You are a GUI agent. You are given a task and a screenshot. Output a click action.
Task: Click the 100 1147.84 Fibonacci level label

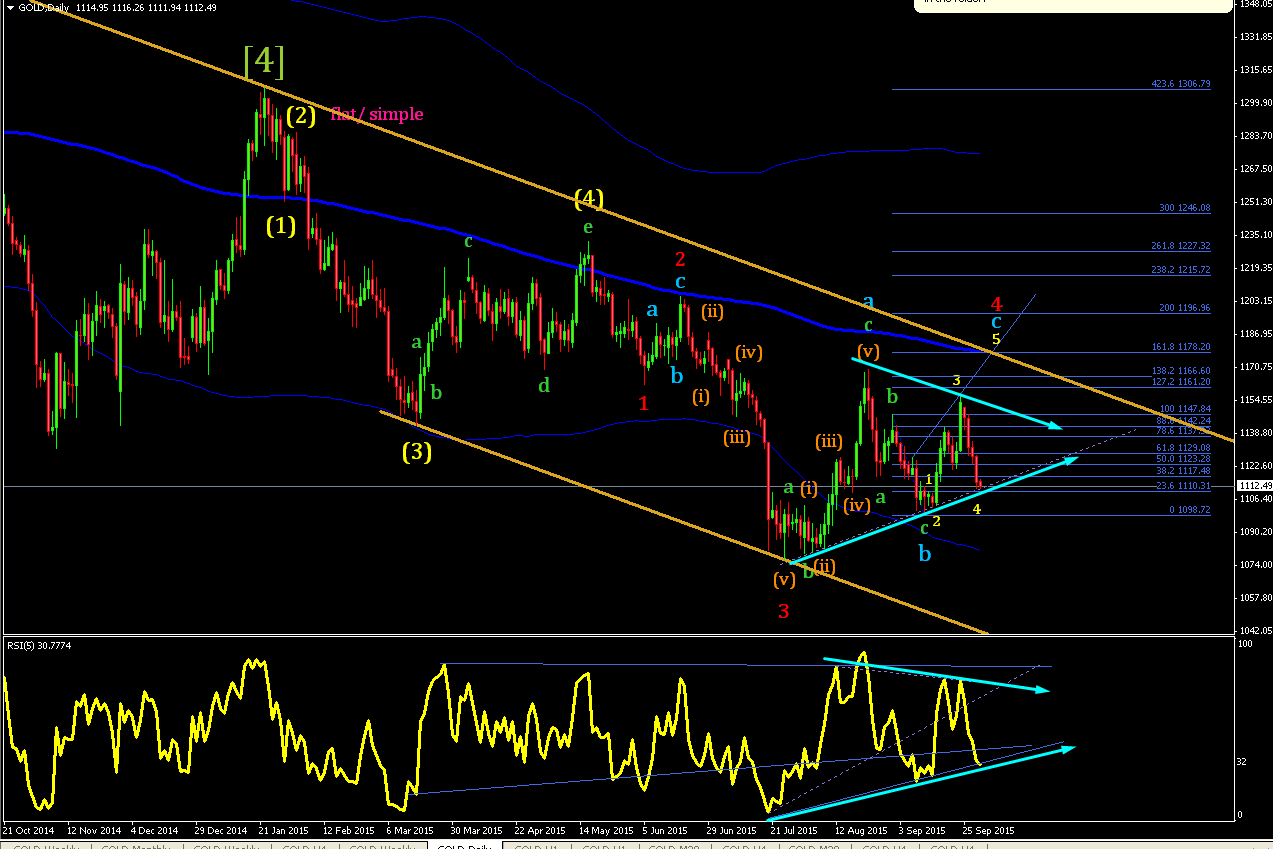1185,409
